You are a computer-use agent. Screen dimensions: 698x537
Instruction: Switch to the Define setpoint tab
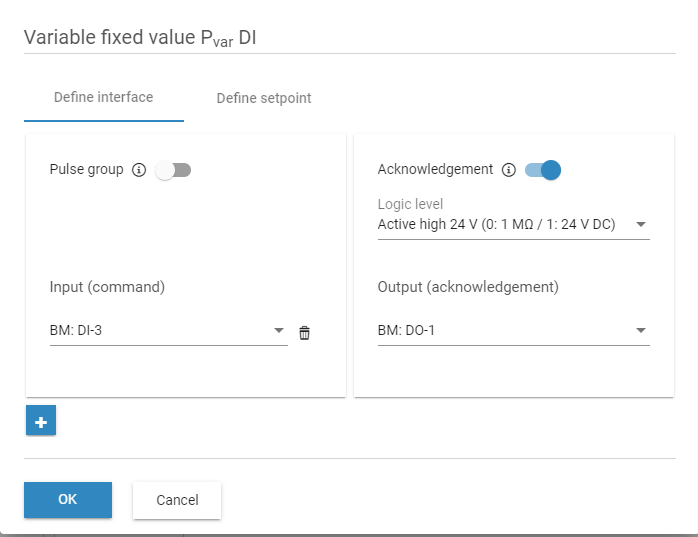pos(264,98)
